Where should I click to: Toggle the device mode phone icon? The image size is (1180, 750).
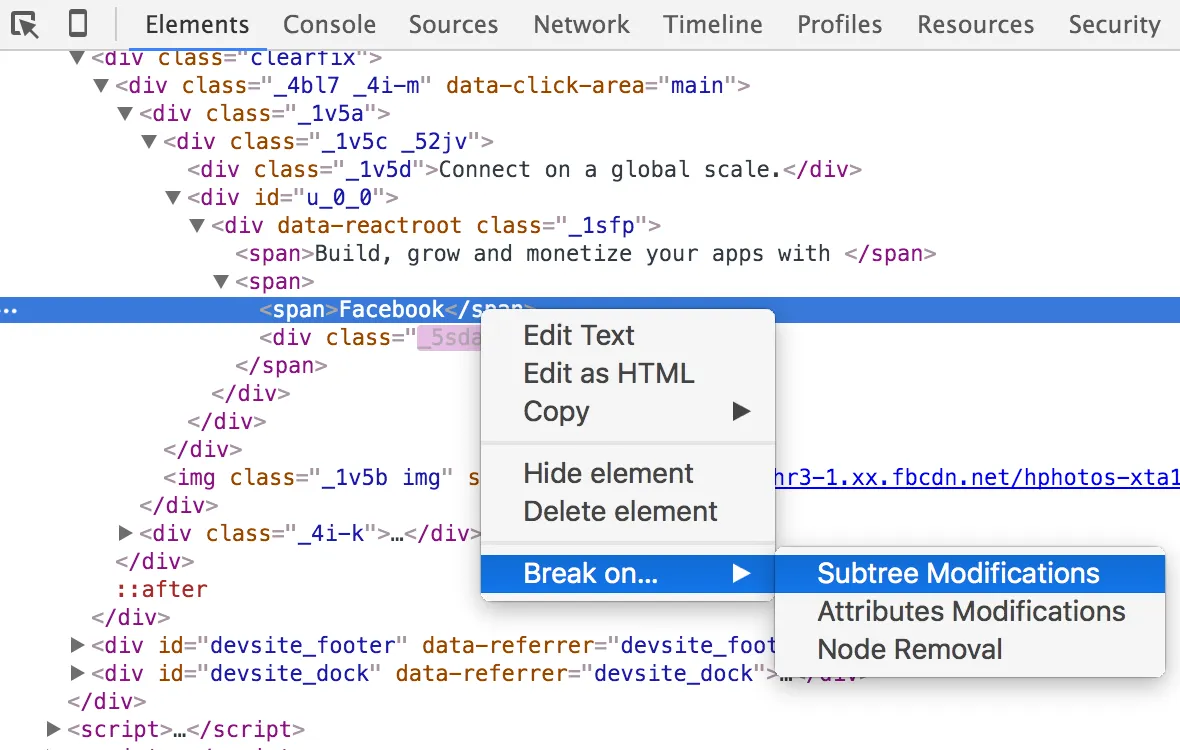[x=78, y=23]
